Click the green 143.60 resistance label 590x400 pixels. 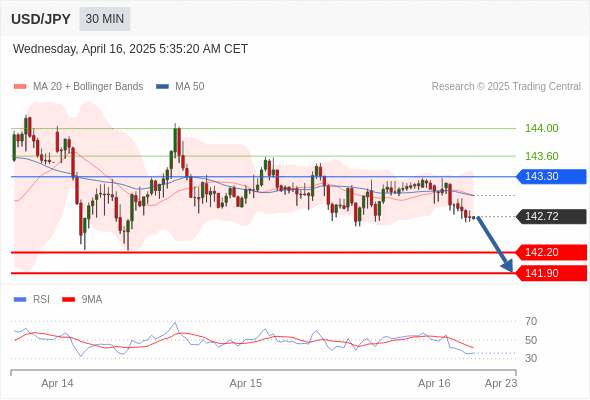click(541, 156)
